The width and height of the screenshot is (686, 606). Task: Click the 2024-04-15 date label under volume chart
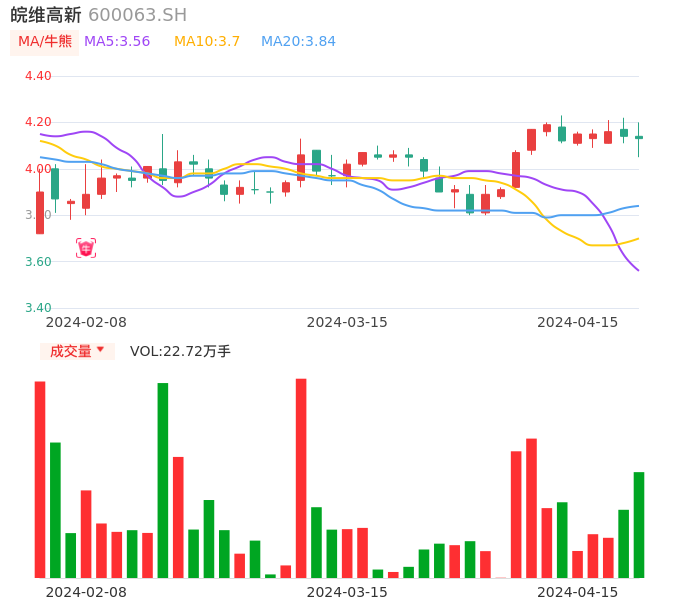click(578, 592)
